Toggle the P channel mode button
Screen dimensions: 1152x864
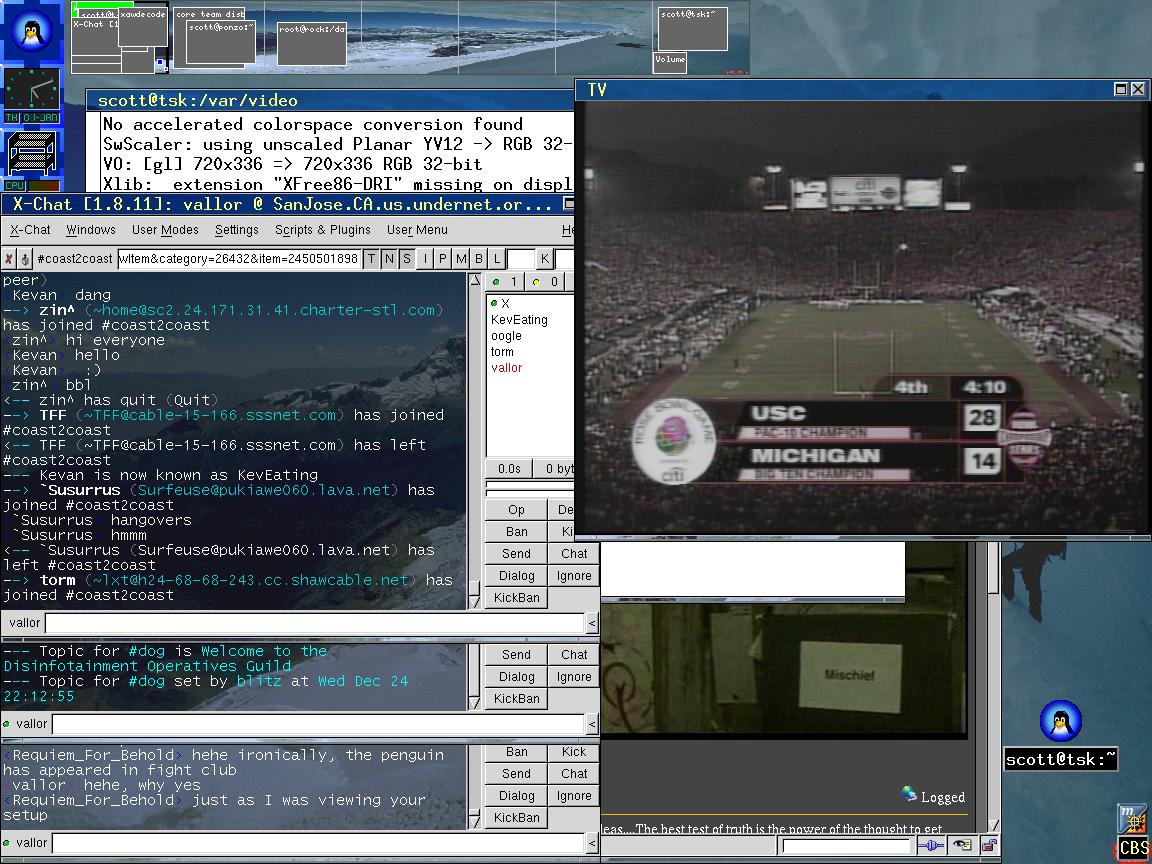443,259
